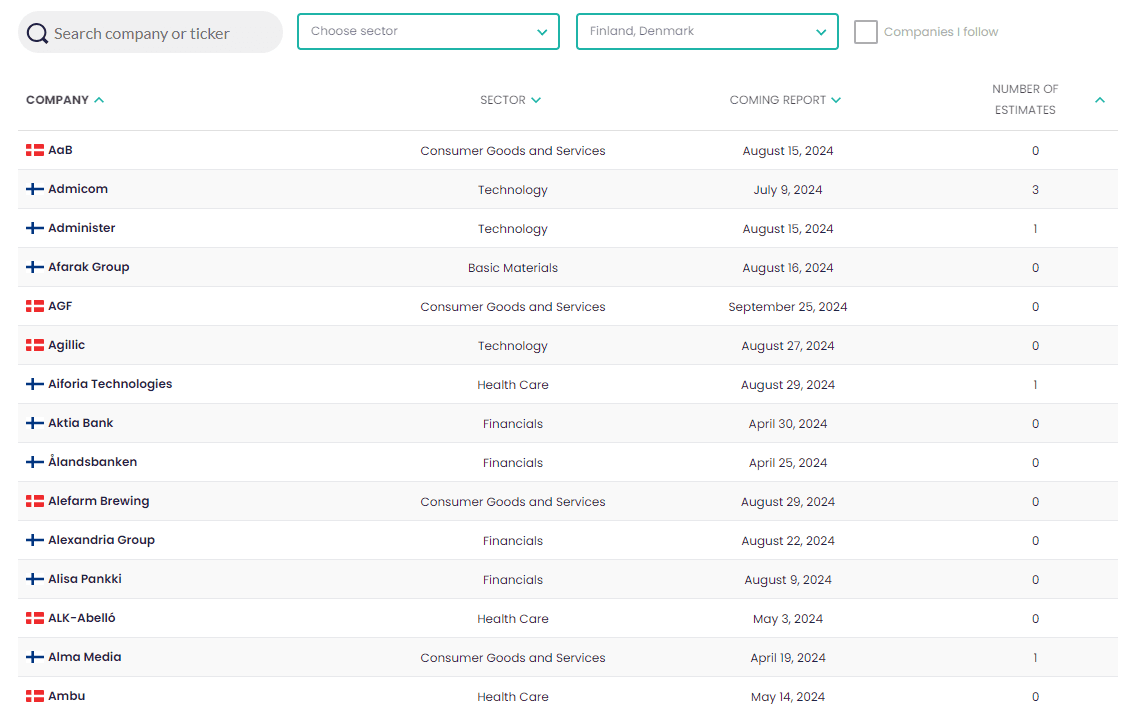Click the Finnish flag beside Alma Media

pyautogui.click(x=35, y=657)
